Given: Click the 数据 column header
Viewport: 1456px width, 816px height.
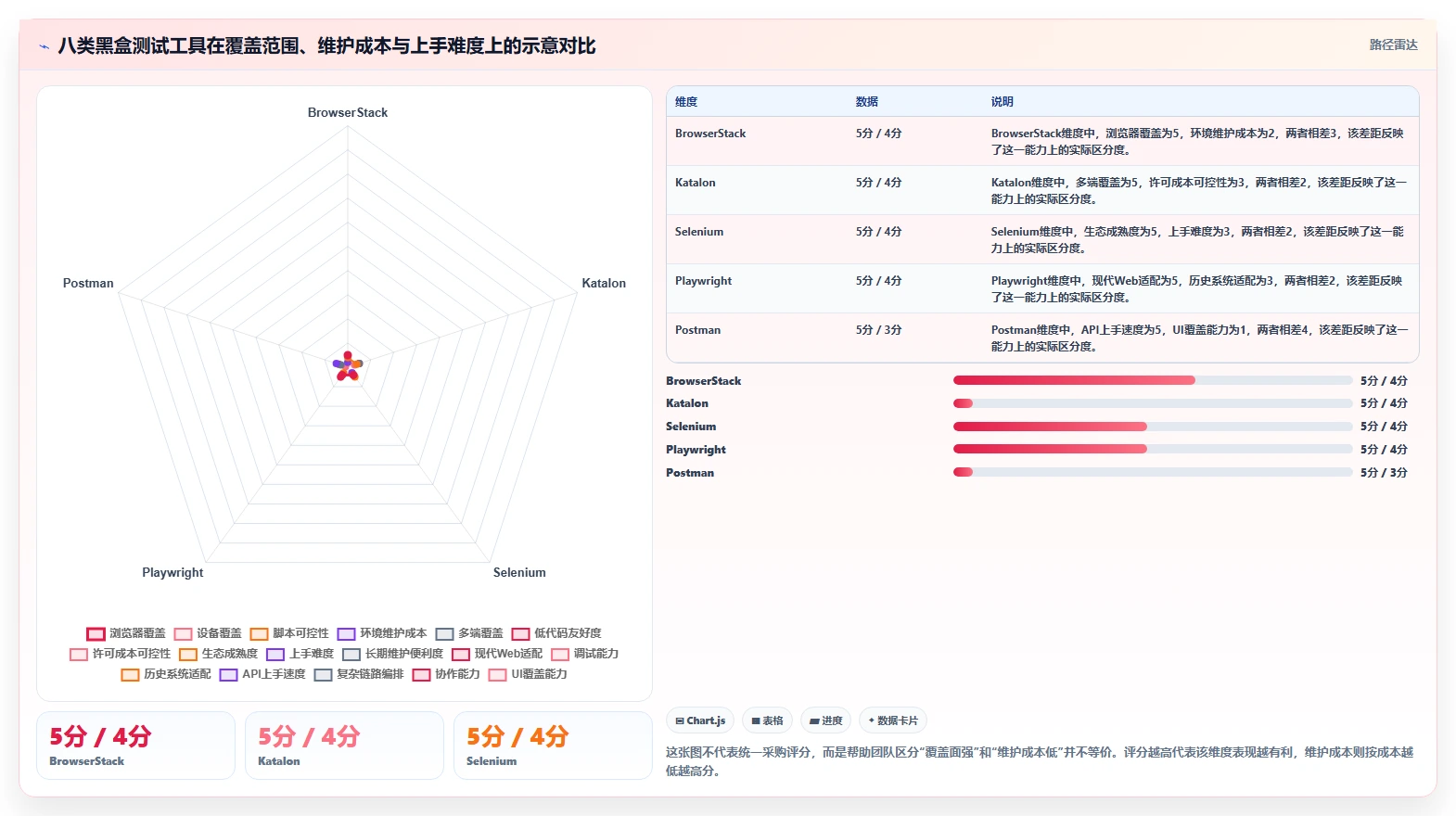Looking at the screenshot, I should point(867,102).
